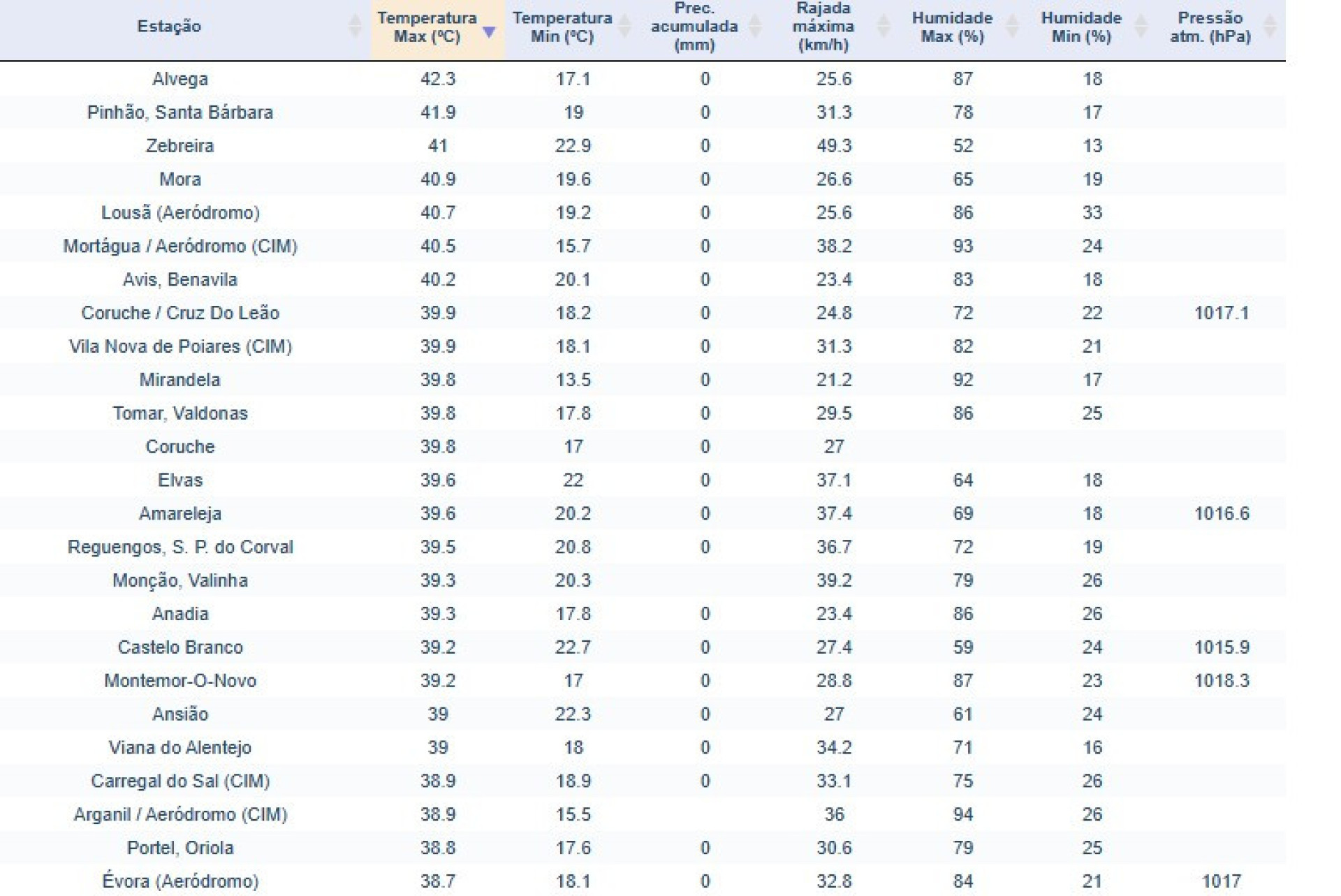Click sort arrows beside Humidade Min header
This screenshot has height=896, width=1341.
(x=1141, y=27)
